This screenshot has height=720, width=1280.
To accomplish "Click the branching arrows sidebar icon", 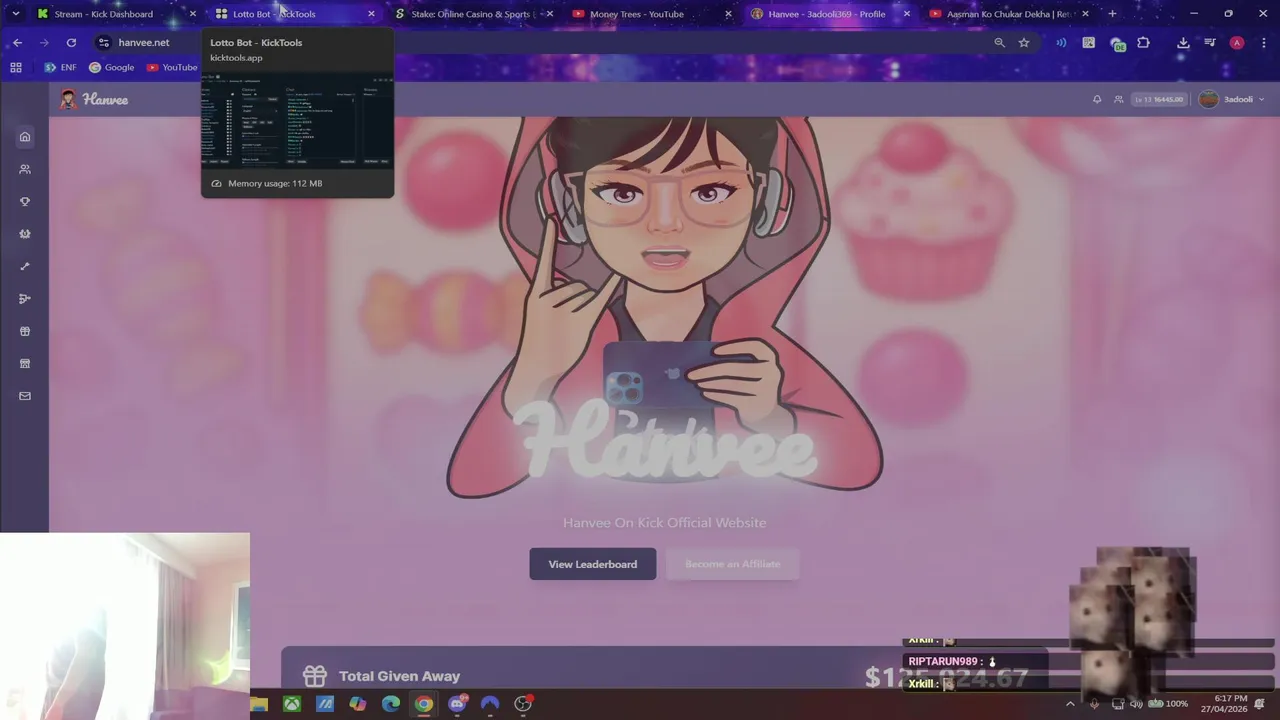I will pyautogui.click(x=25, y=299).
